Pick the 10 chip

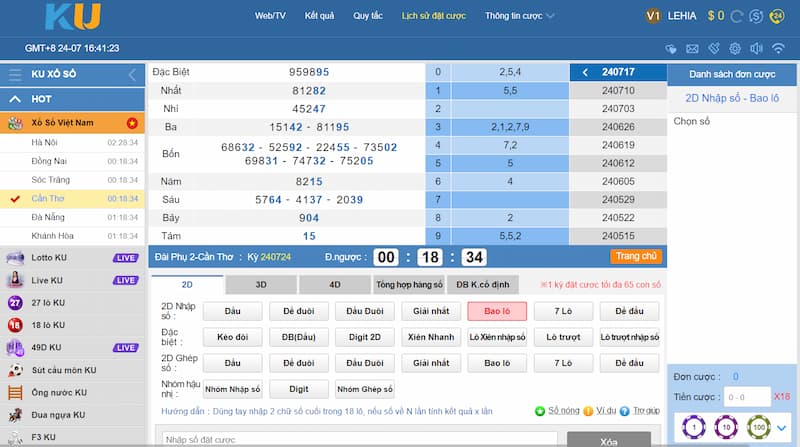(726, 427)
